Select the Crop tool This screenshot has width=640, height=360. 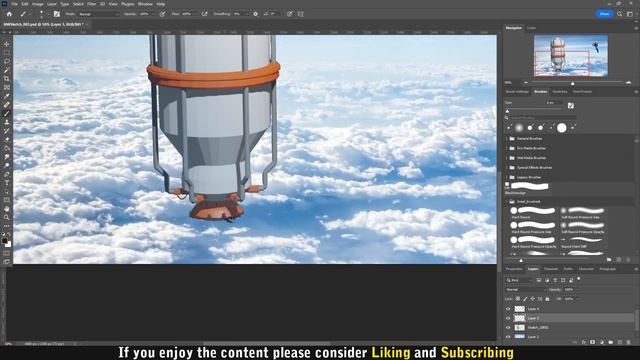(x=7, y=78)
